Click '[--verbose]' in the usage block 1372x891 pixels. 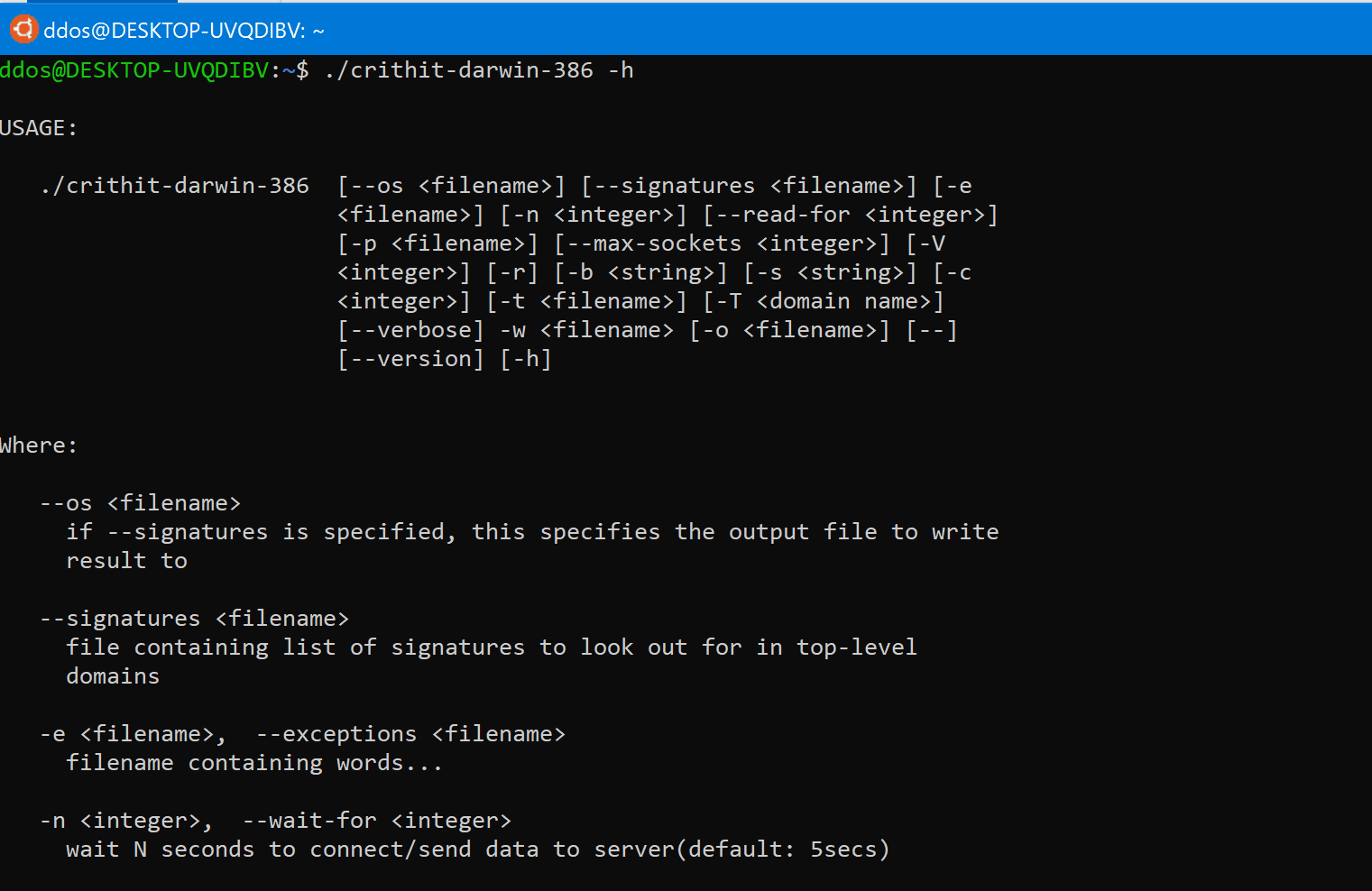click(x=411, y=330)
